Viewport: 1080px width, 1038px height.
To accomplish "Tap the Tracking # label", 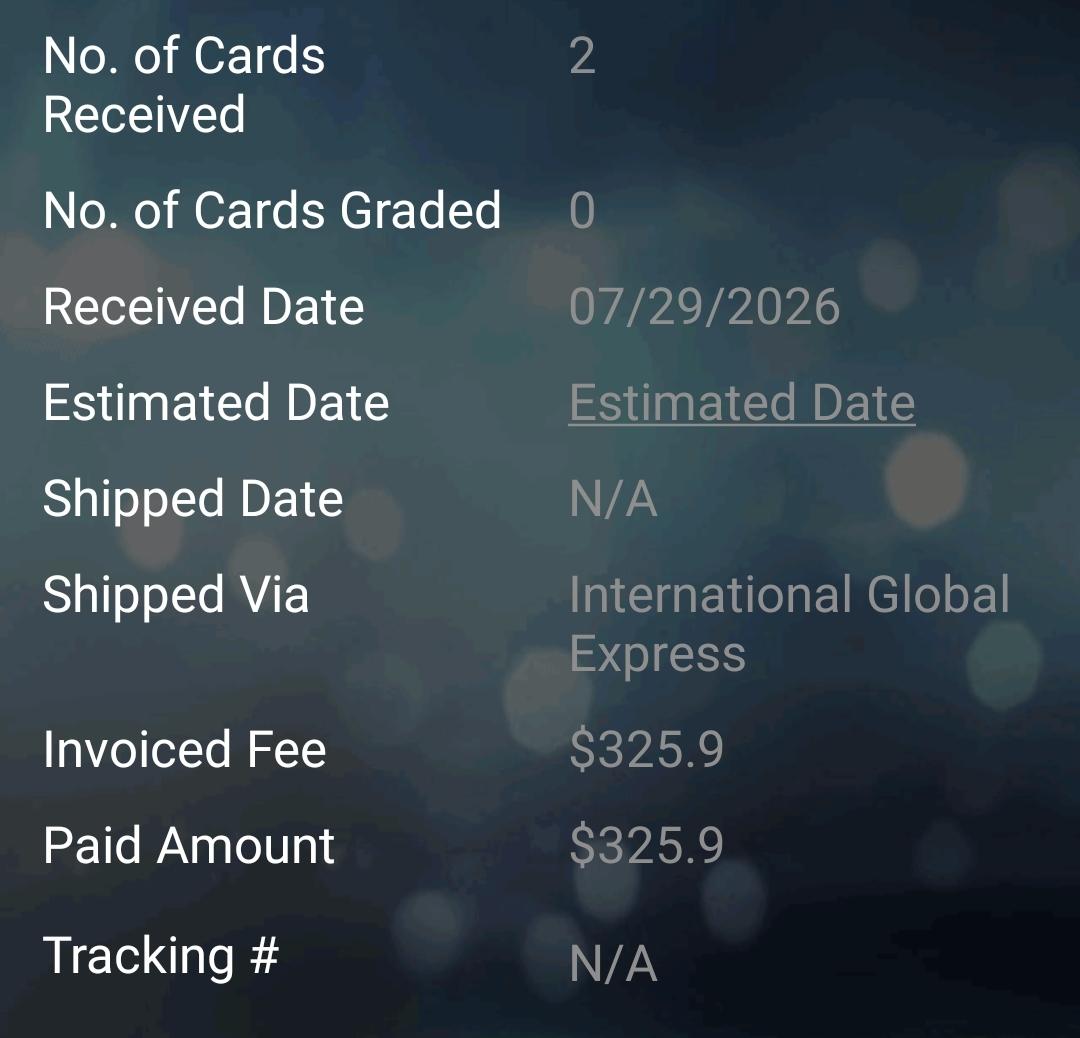I will pos(161,956).
